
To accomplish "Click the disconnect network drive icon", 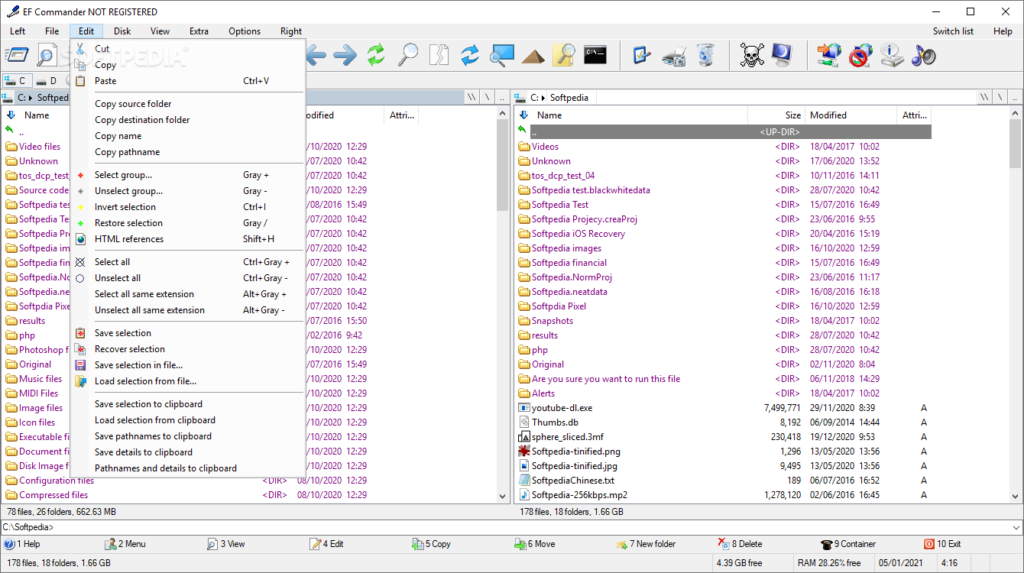I will 861,56.
